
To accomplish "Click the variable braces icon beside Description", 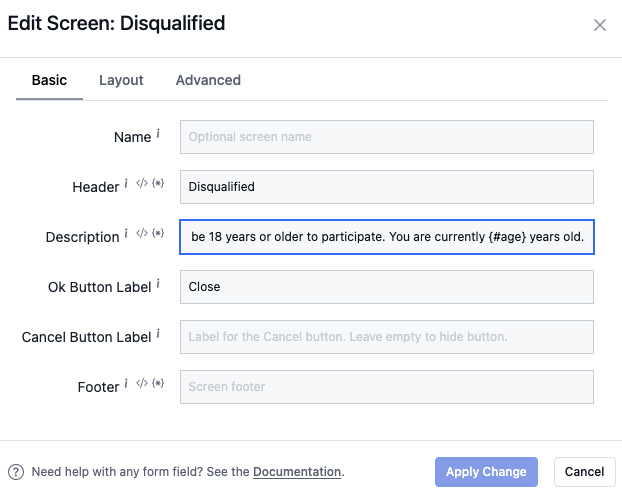I will pyautogui.click(x=158, y=235).
